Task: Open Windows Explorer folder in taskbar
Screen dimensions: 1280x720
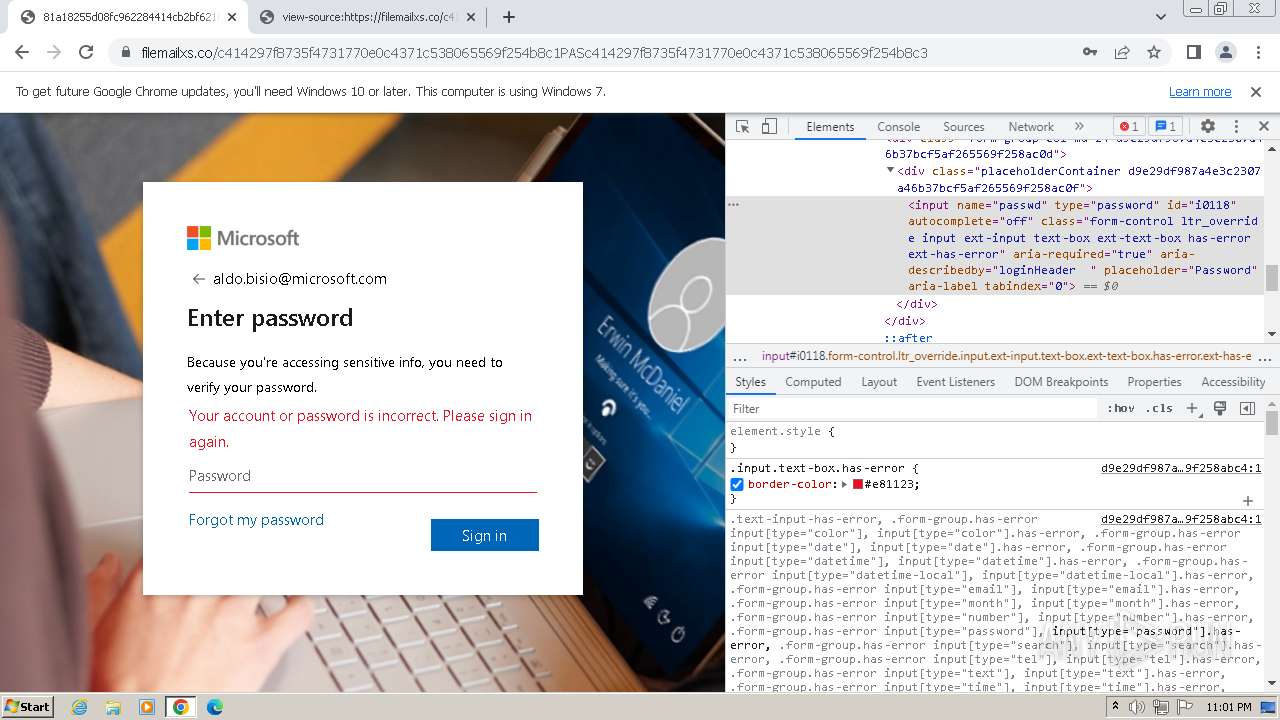Action: click(x=113, y=707)
